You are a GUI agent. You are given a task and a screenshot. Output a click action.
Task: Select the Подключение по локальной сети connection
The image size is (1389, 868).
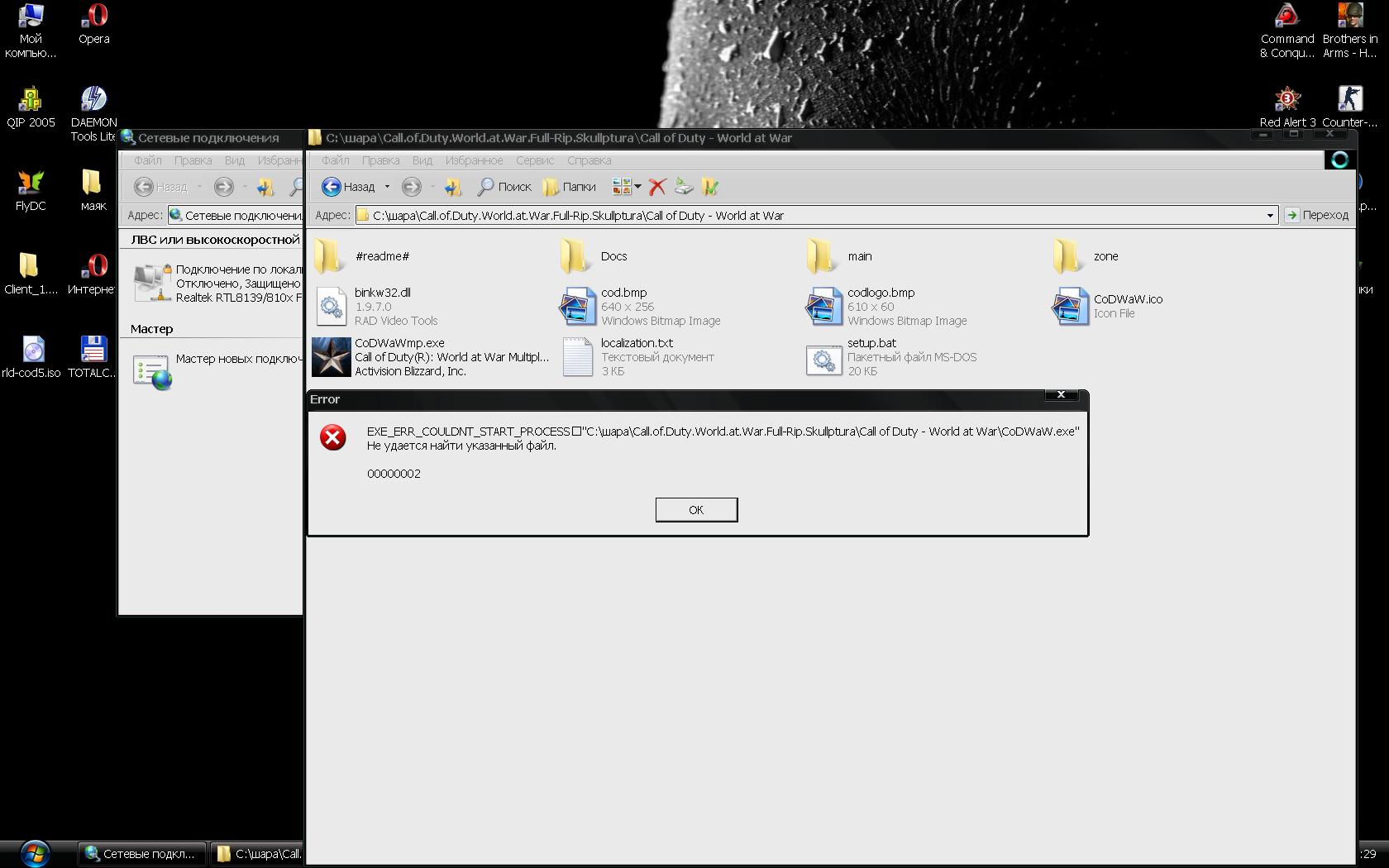(217, 284)
